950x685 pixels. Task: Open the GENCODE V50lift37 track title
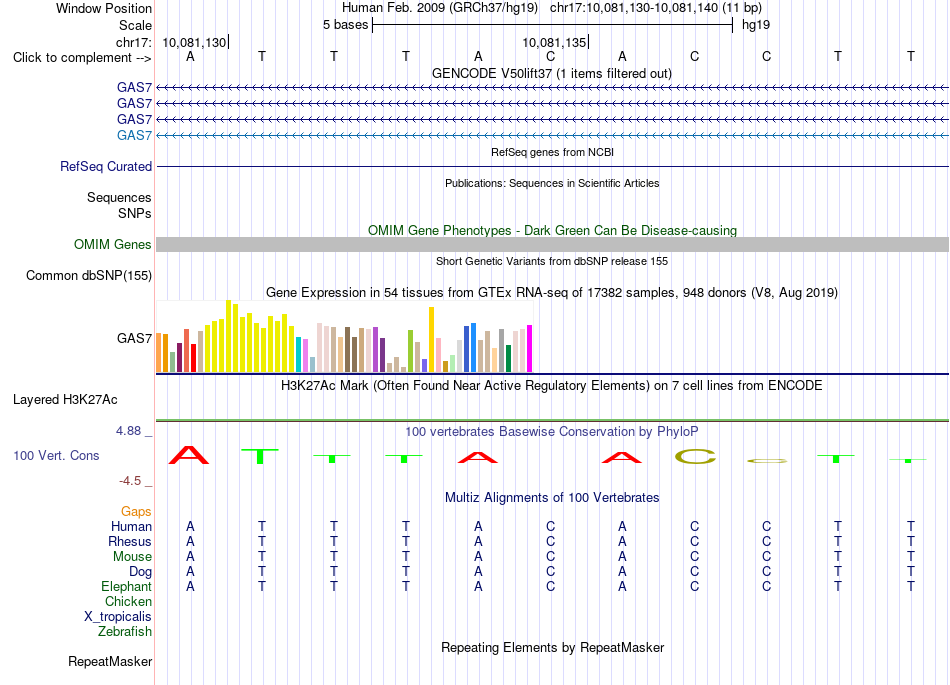pyautogui.click(x=551, y=74)
